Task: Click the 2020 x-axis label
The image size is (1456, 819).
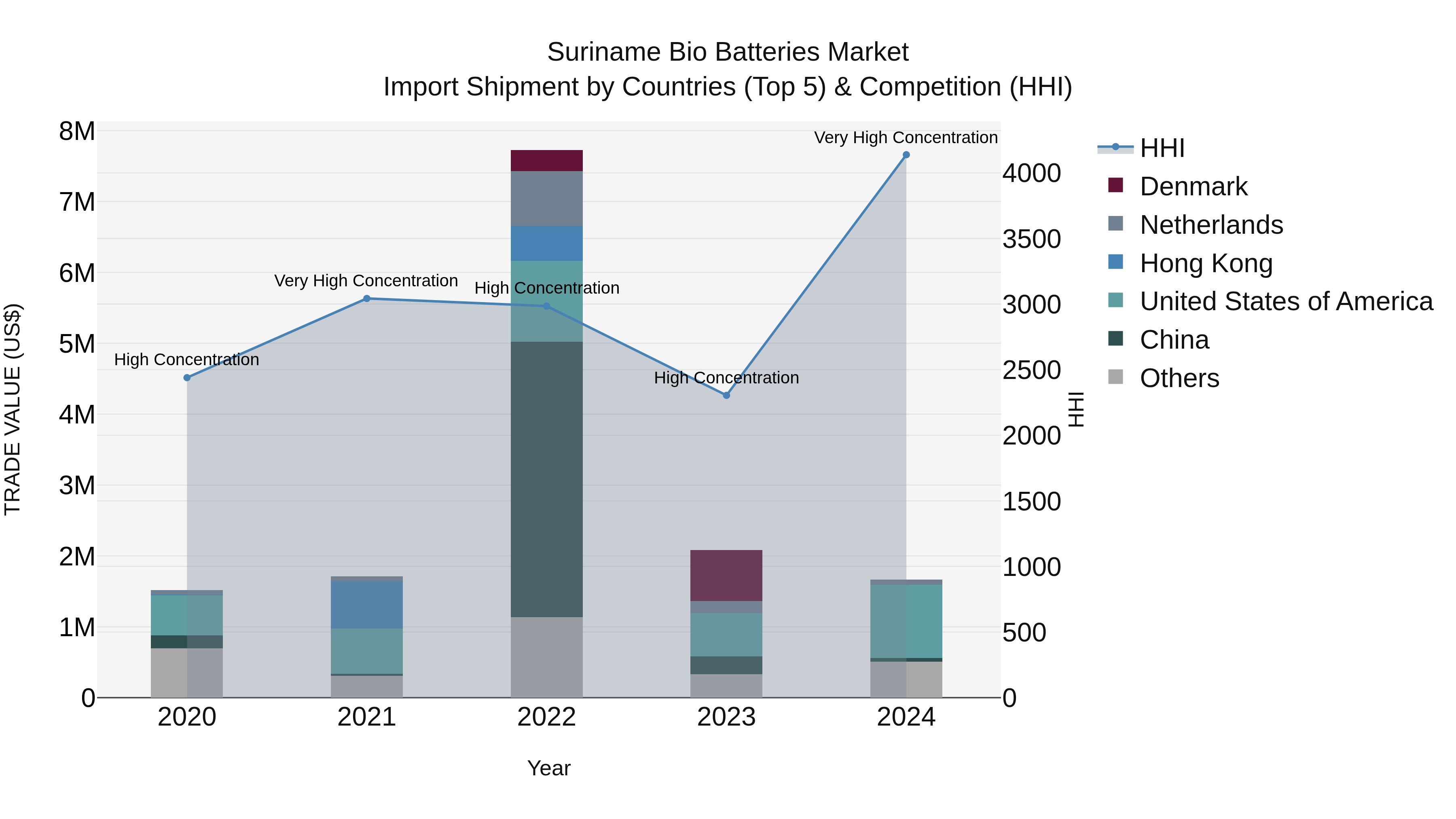Action: 187,717
